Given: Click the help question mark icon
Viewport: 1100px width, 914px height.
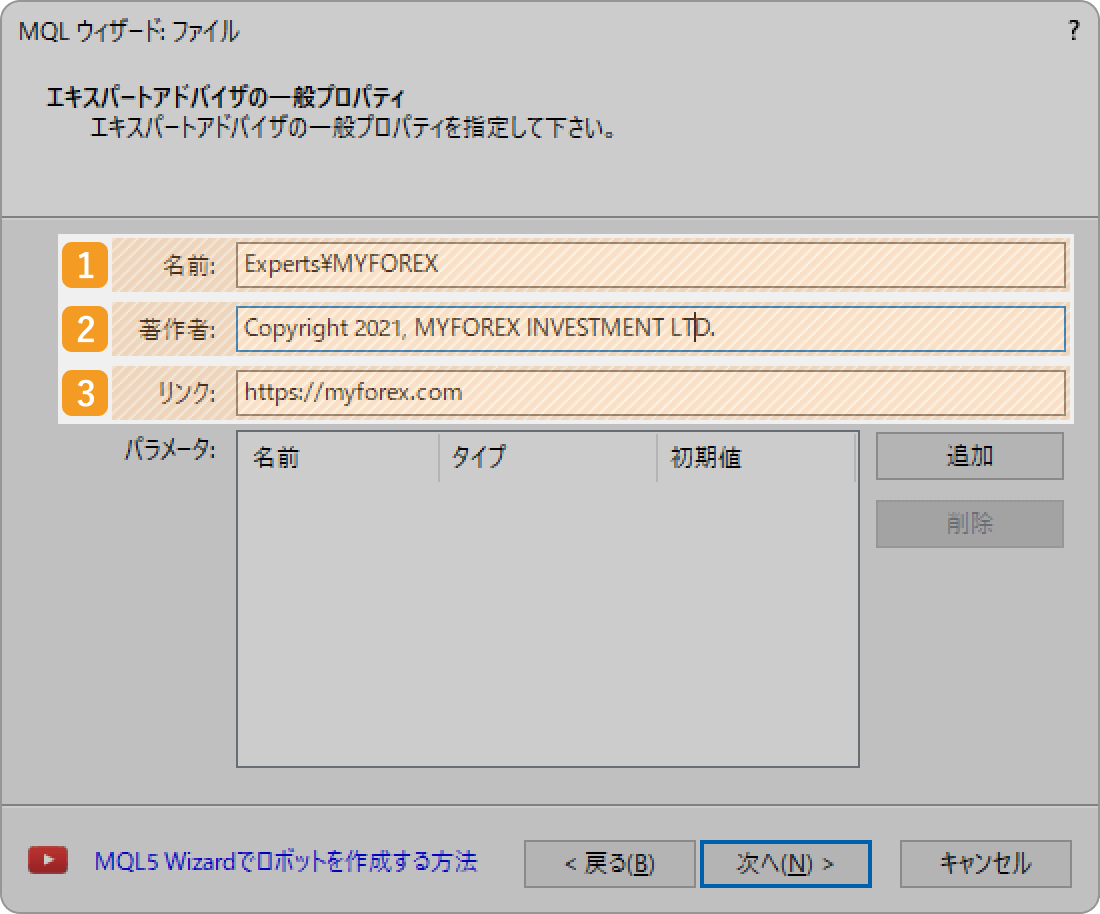Looking at the screenshot, I should click(1073, 30).
